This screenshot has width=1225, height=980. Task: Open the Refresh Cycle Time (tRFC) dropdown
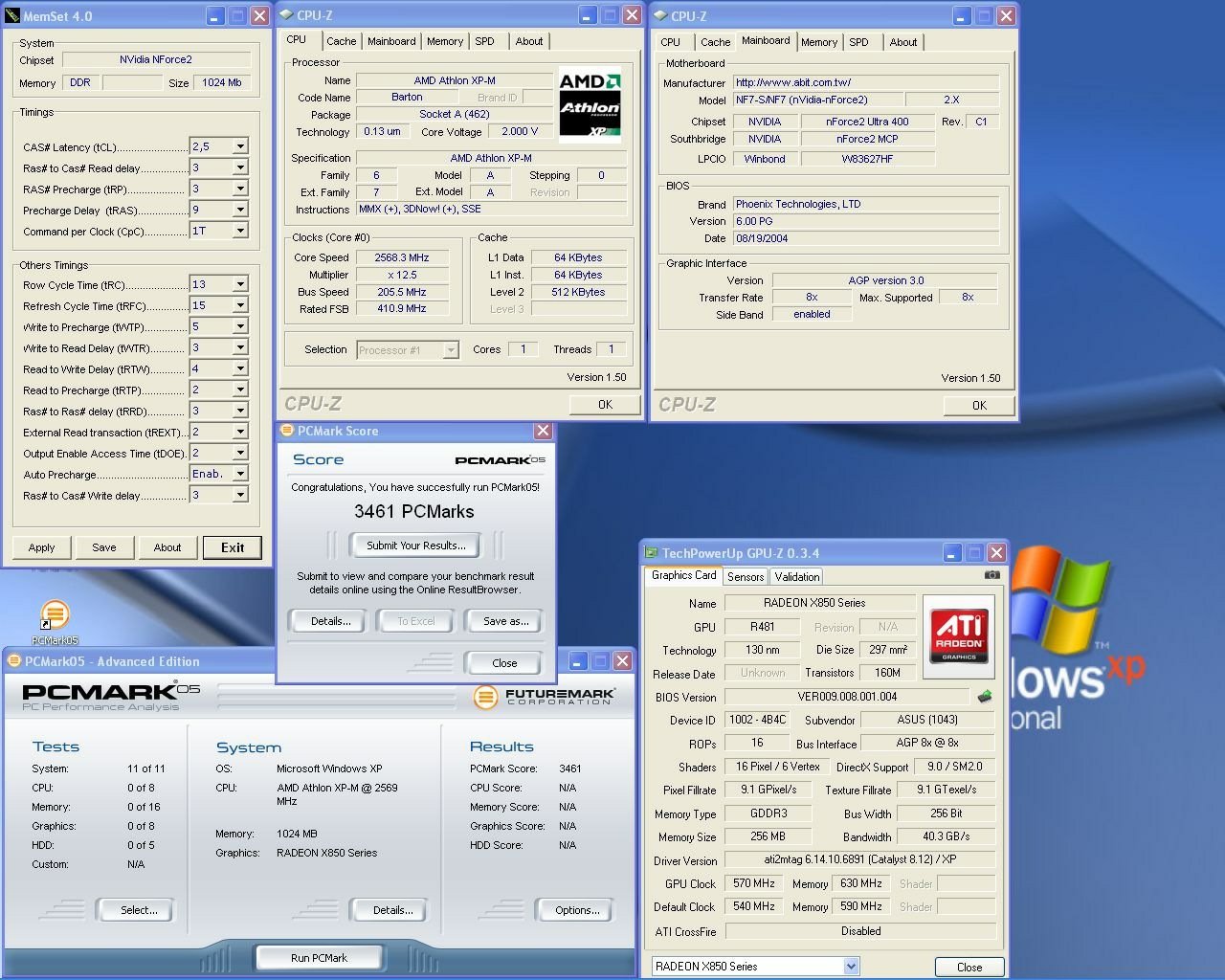240,305
